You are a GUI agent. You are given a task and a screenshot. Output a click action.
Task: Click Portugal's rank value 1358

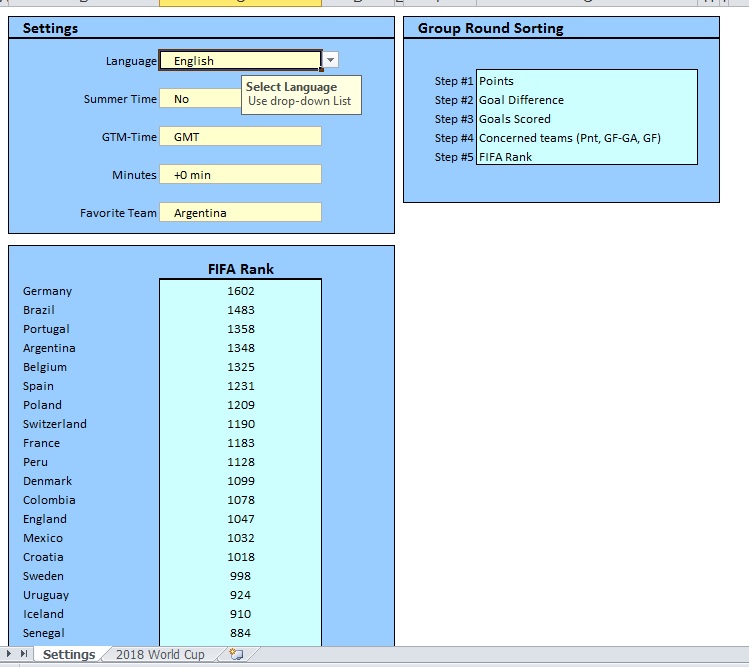click(x=240, y=329)
